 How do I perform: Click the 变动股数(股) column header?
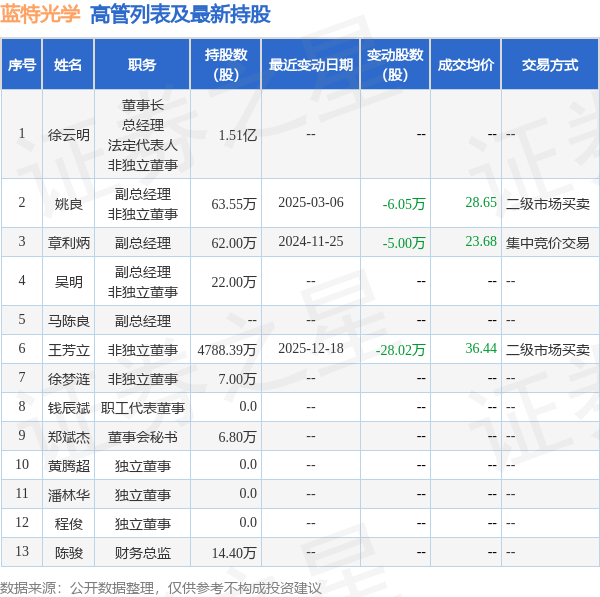click(x=395, y=65)
